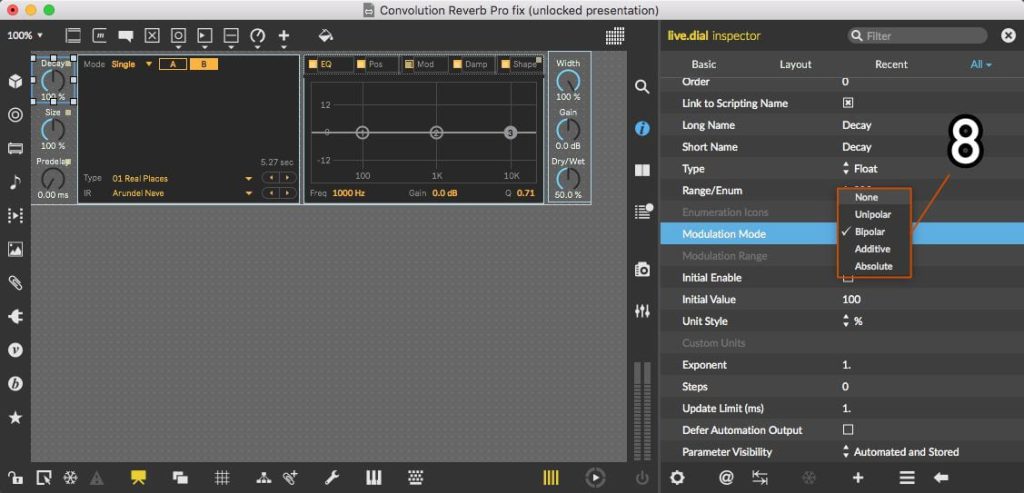Open the parameters mixer sidebar icon
The image size is (1024, 493).
pos(642,311)
